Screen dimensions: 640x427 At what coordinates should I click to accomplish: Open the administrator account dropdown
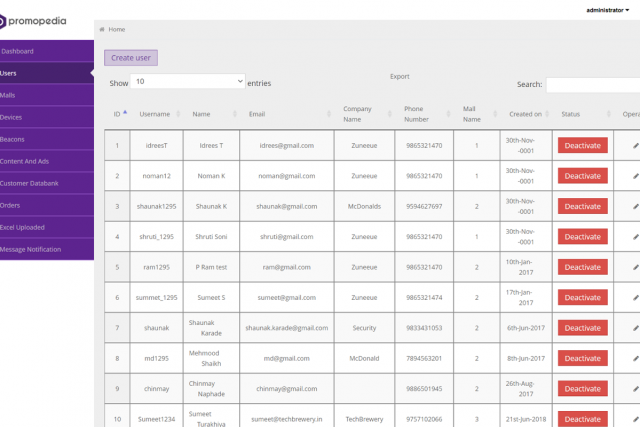607,10
